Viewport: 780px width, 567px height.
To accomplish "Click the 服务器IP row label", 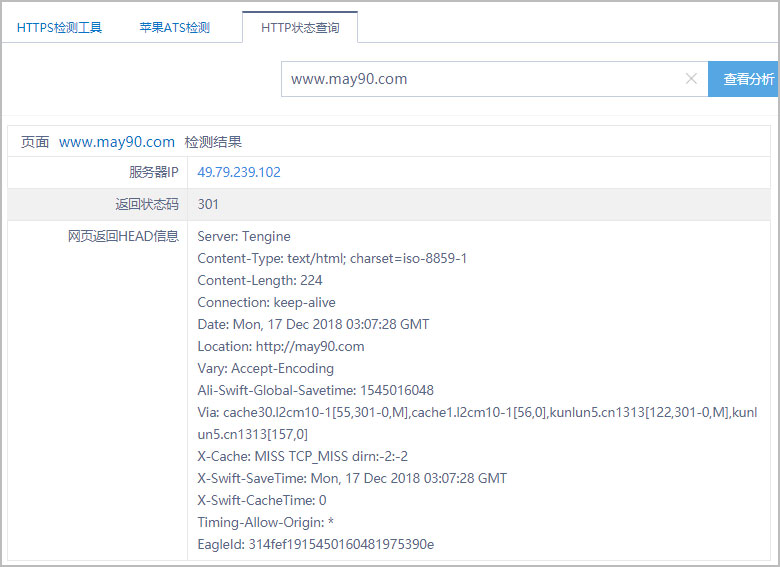I will [x=153, y=172].
